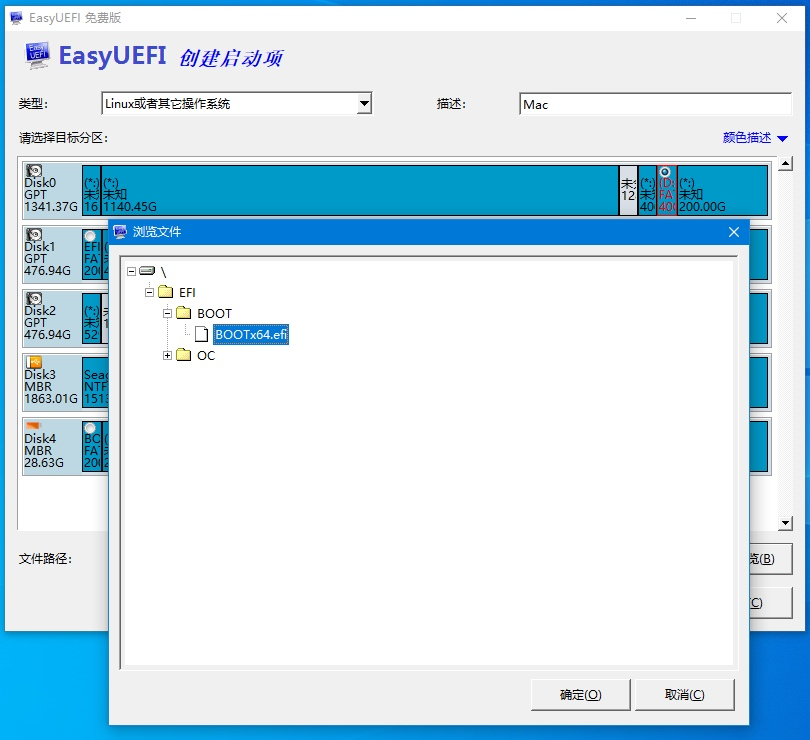Select Disk4 FAT partition radio button
The width and height of the screenshot is (810, 740).
(x=90, y=428)
